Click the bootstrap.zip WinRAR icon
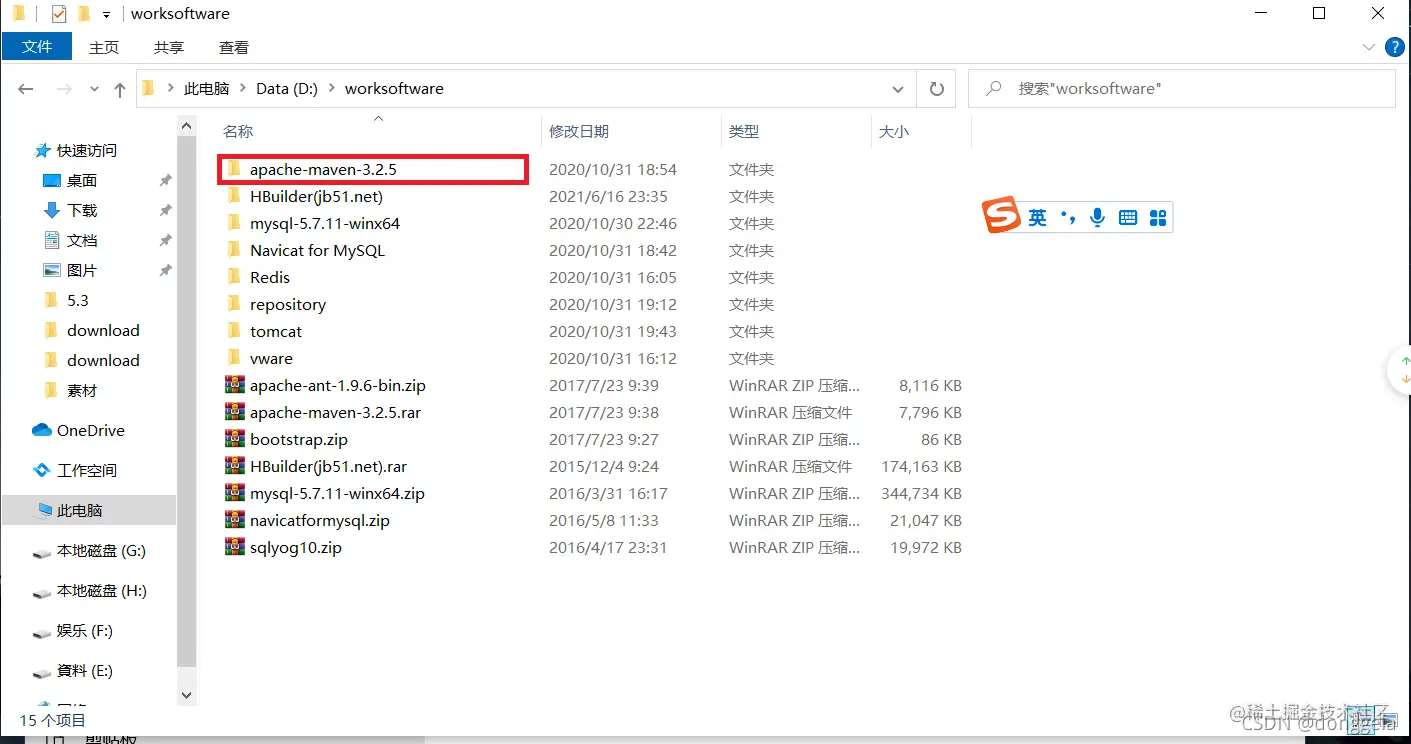Viewport: 1411px width, 744px height. point(235,439)
